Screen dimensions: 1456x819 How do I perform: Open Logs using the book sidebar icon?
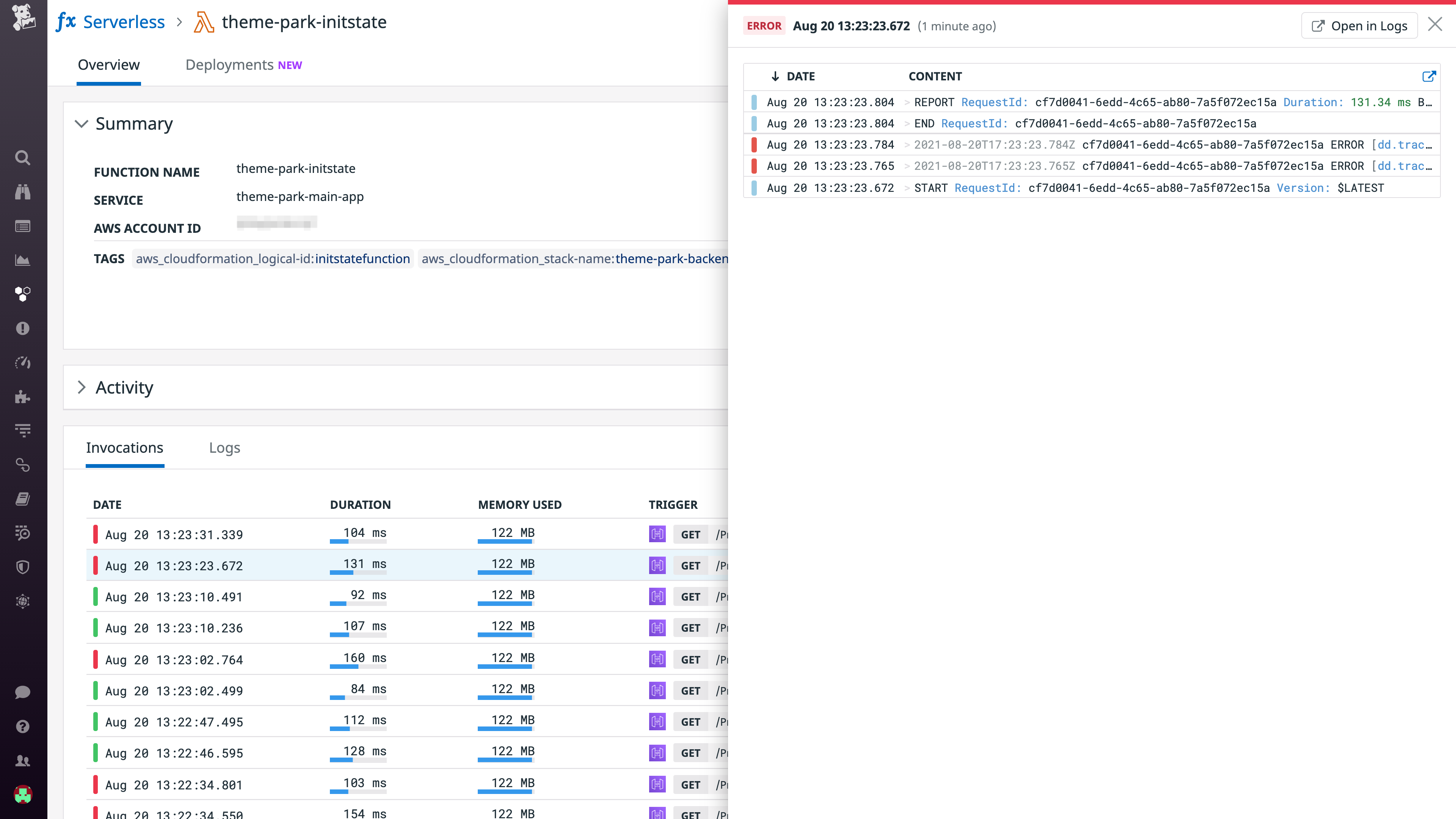pyautogui.click(x=23, y=499)
